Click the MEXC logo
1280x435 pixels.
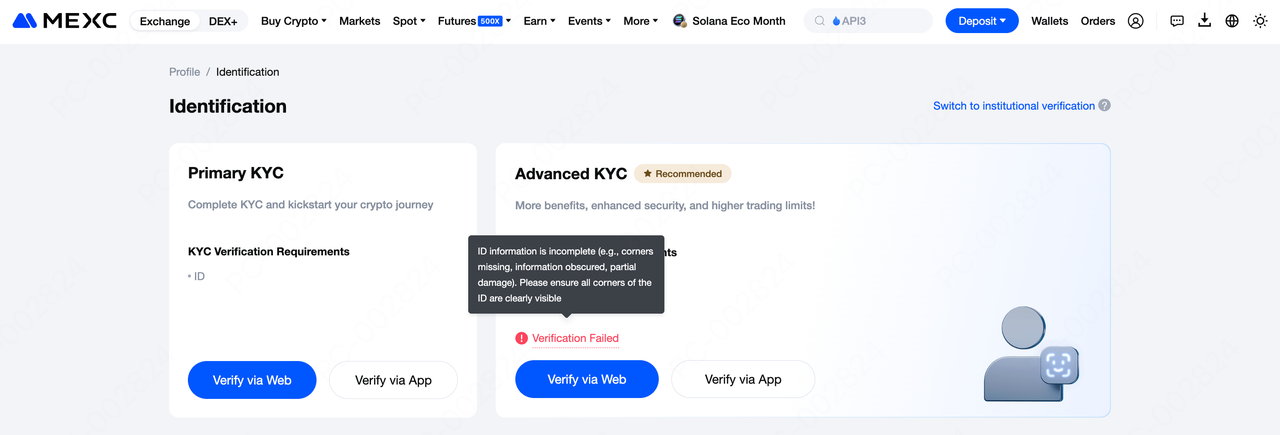pos(64,20)
